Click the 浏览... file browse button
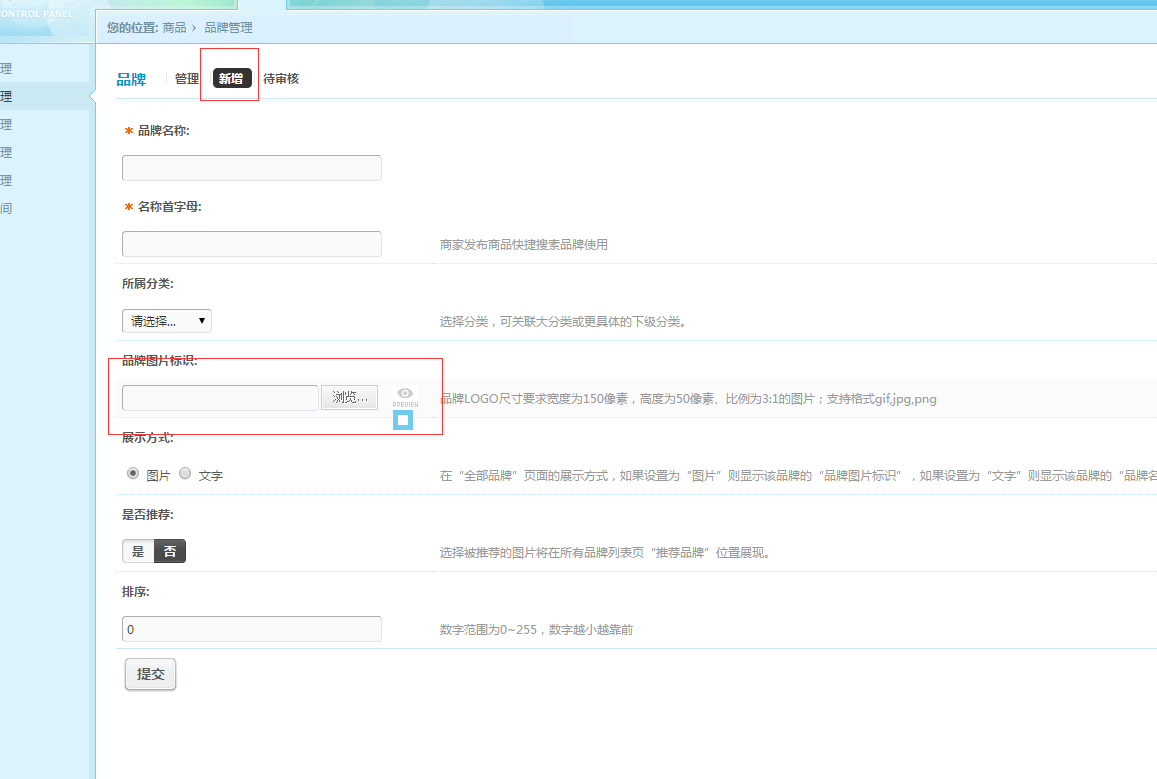Screen dimensions: 1157x779 click(x=350, y=397)
